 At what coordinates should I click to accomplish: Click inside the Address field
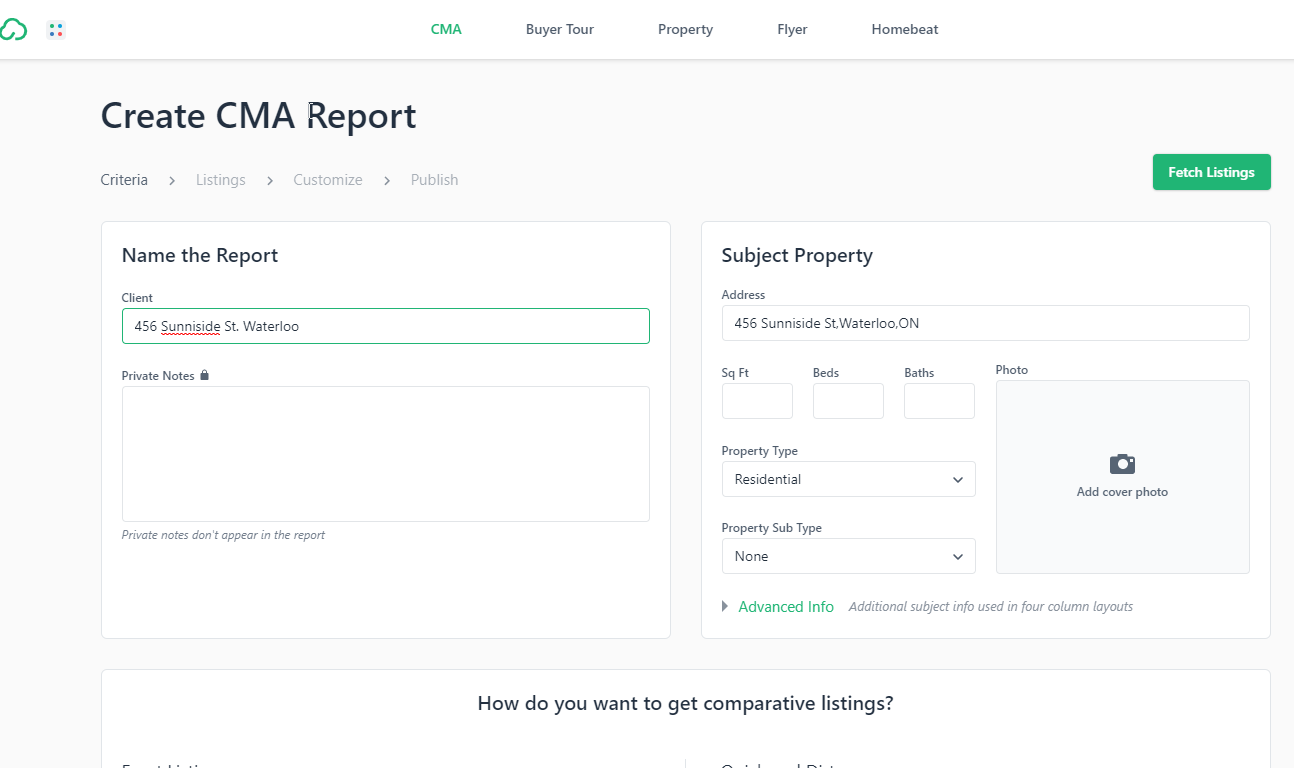(x=985, y=322)
